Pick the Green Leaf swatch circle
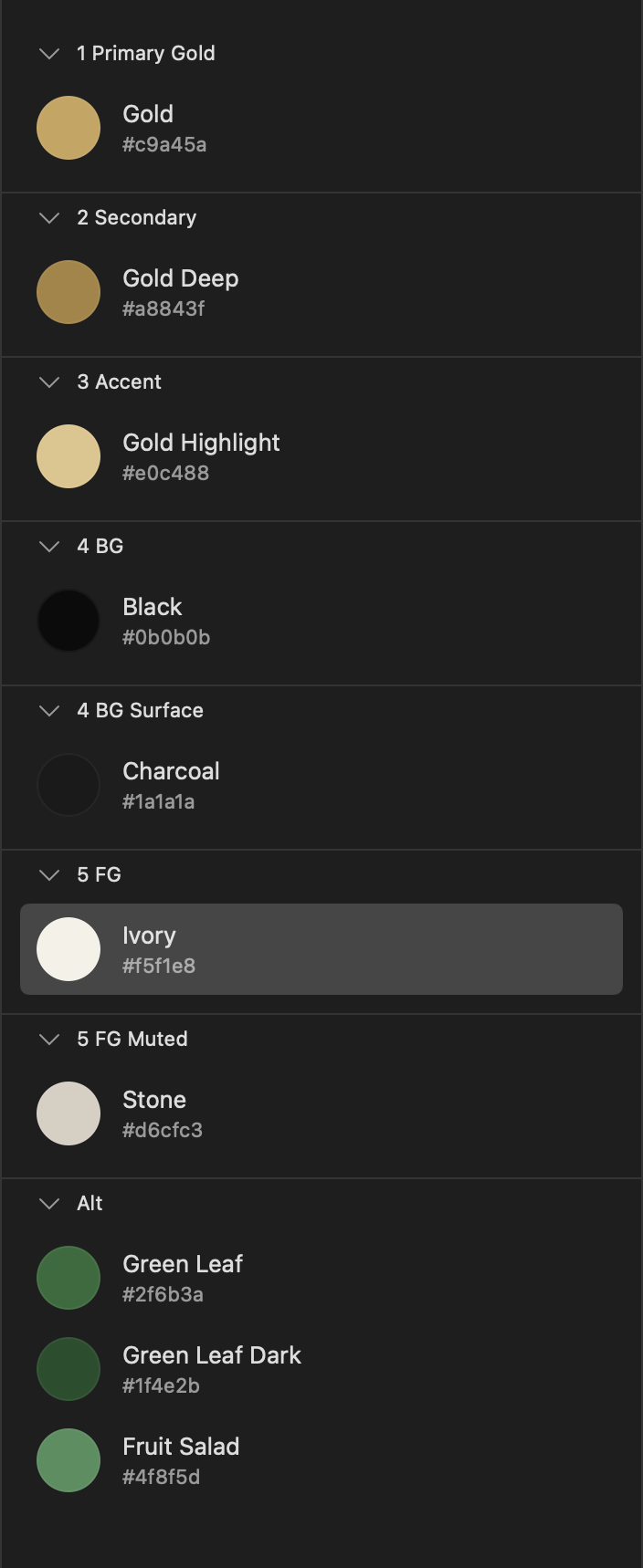Viewport: 643px width, 1568px height. pyautogui.click(x=69, y=1278)
